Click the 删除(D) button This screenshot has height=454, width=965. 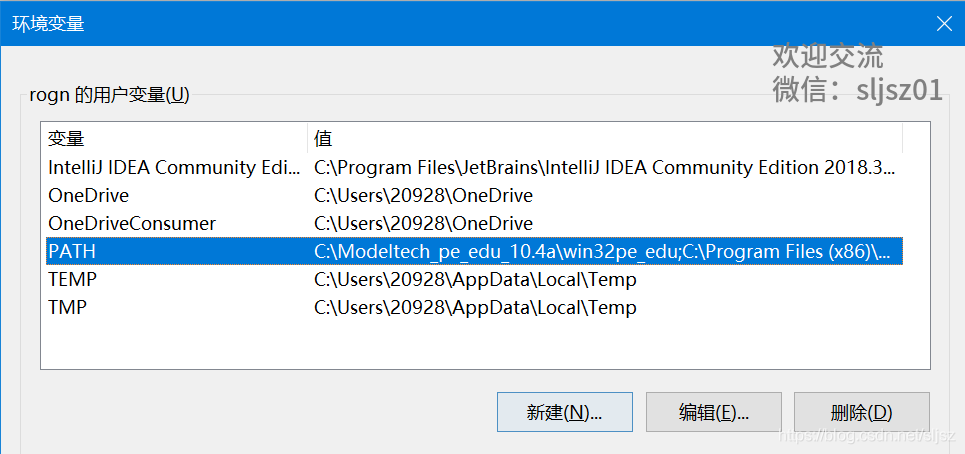861,412
